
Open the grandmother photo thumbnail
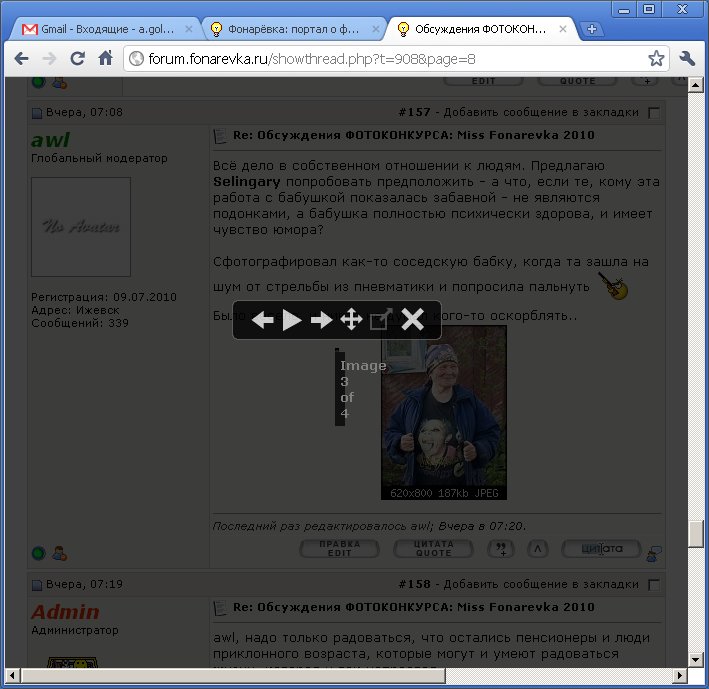tap(444, 412)
